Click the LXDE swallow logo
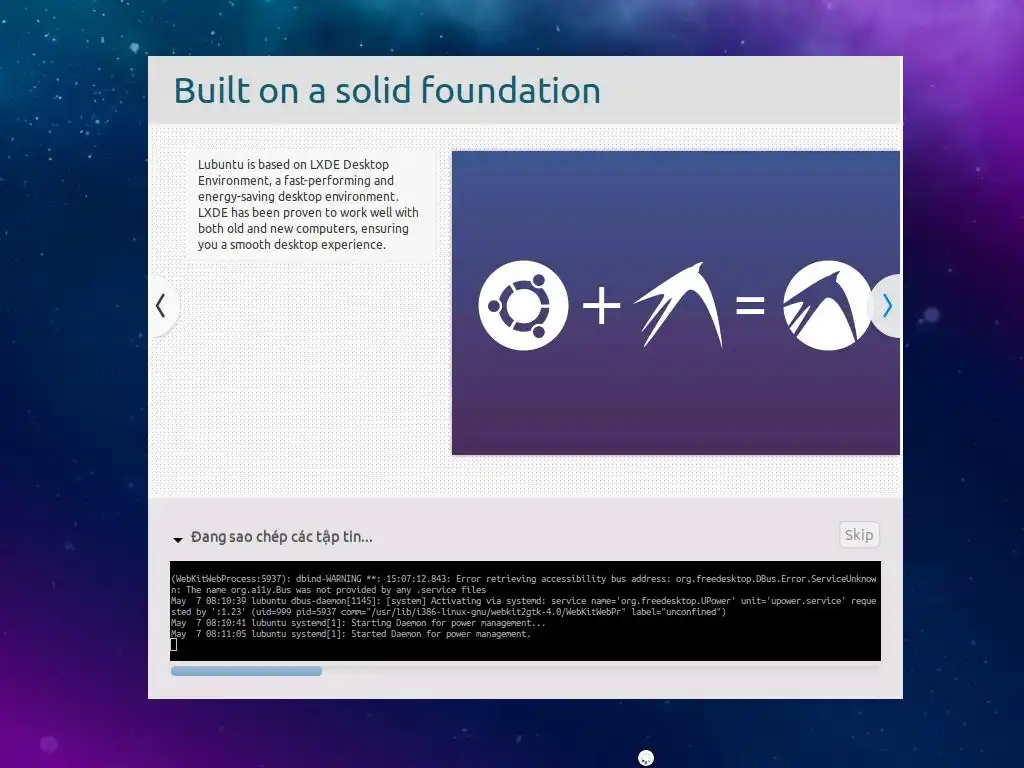This screenshot has width=1024, height=768. tap(679, 304)
